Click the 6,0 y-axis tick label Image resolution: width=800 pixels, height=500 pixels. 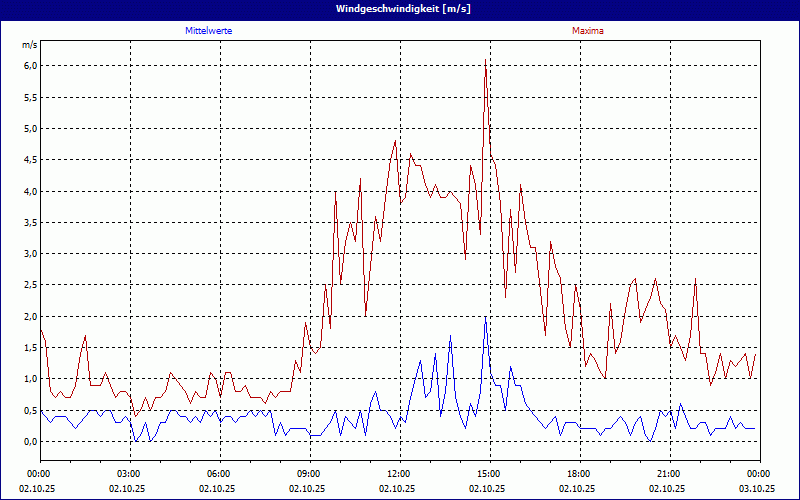coord(30,66)
